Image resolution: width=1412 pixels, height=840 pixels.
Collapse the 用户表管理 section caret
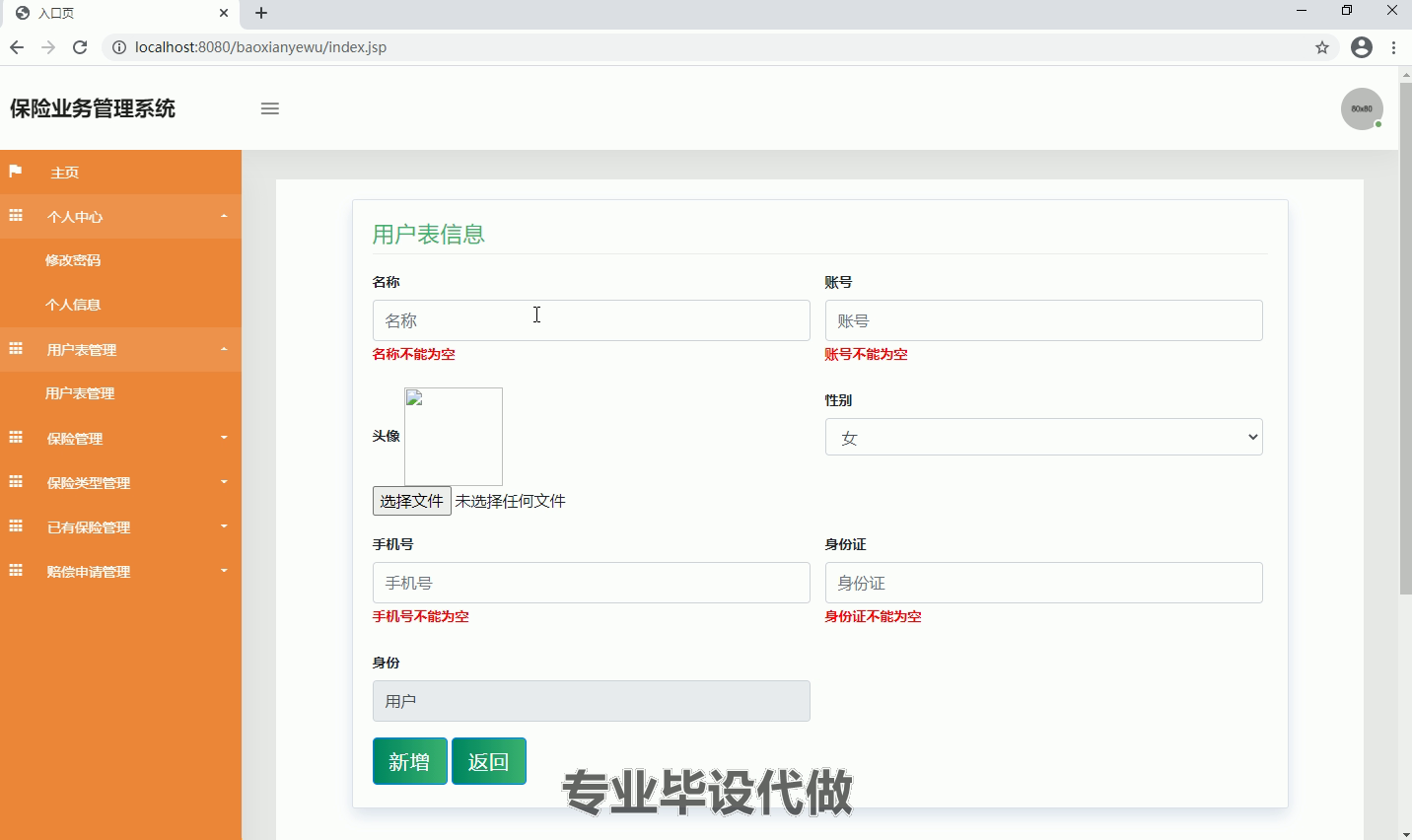pos(224,349)
